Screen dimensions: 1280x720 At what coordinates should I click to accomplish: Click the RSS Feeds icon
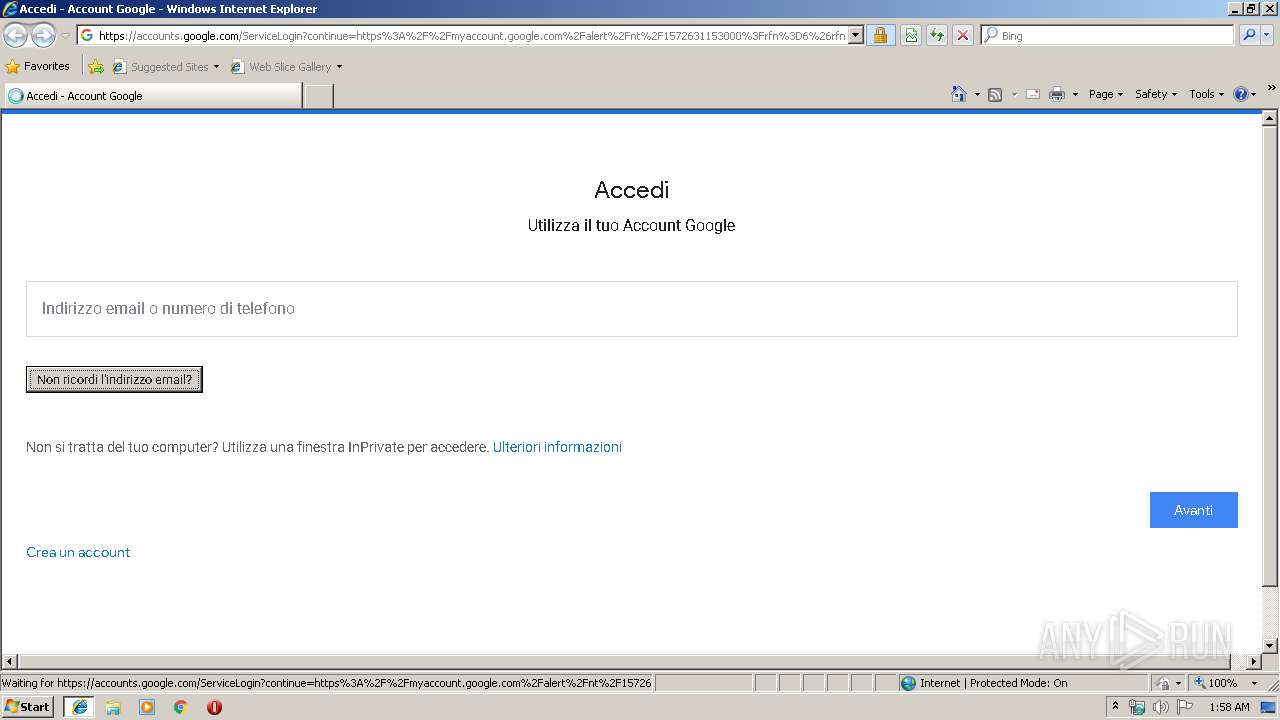coord(995,94)
